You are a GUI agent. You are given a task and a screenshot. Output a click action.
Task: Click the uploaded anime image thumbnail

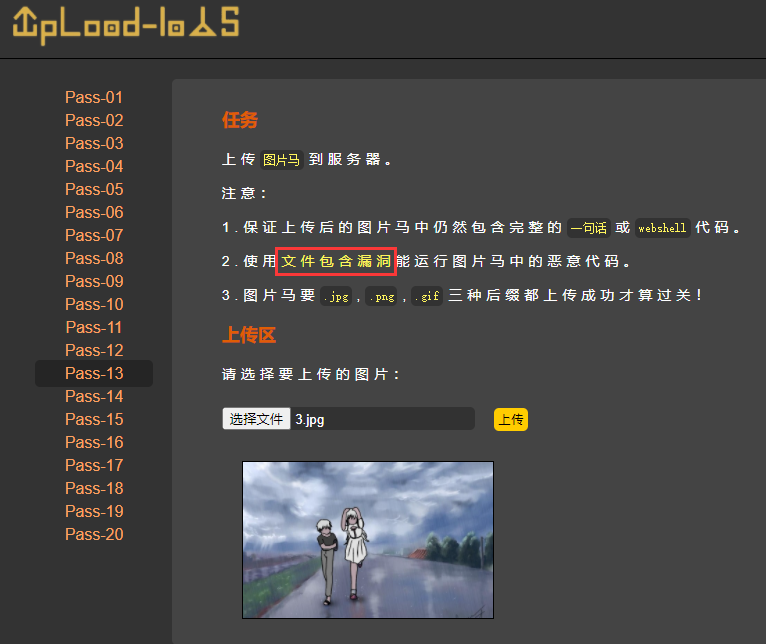(368, 539)
